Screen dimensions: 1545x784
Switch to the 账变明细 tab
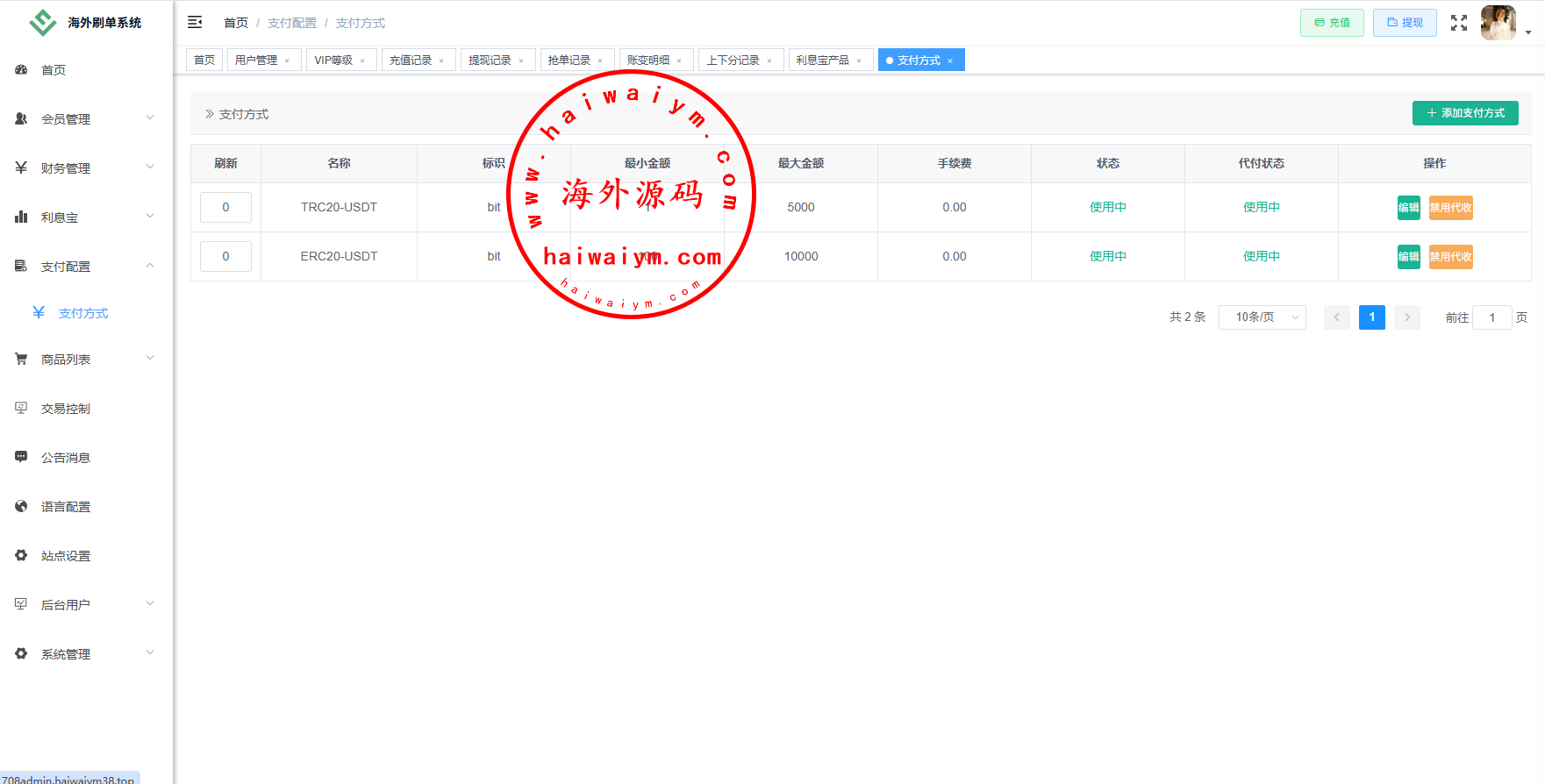tap(647, 61)
